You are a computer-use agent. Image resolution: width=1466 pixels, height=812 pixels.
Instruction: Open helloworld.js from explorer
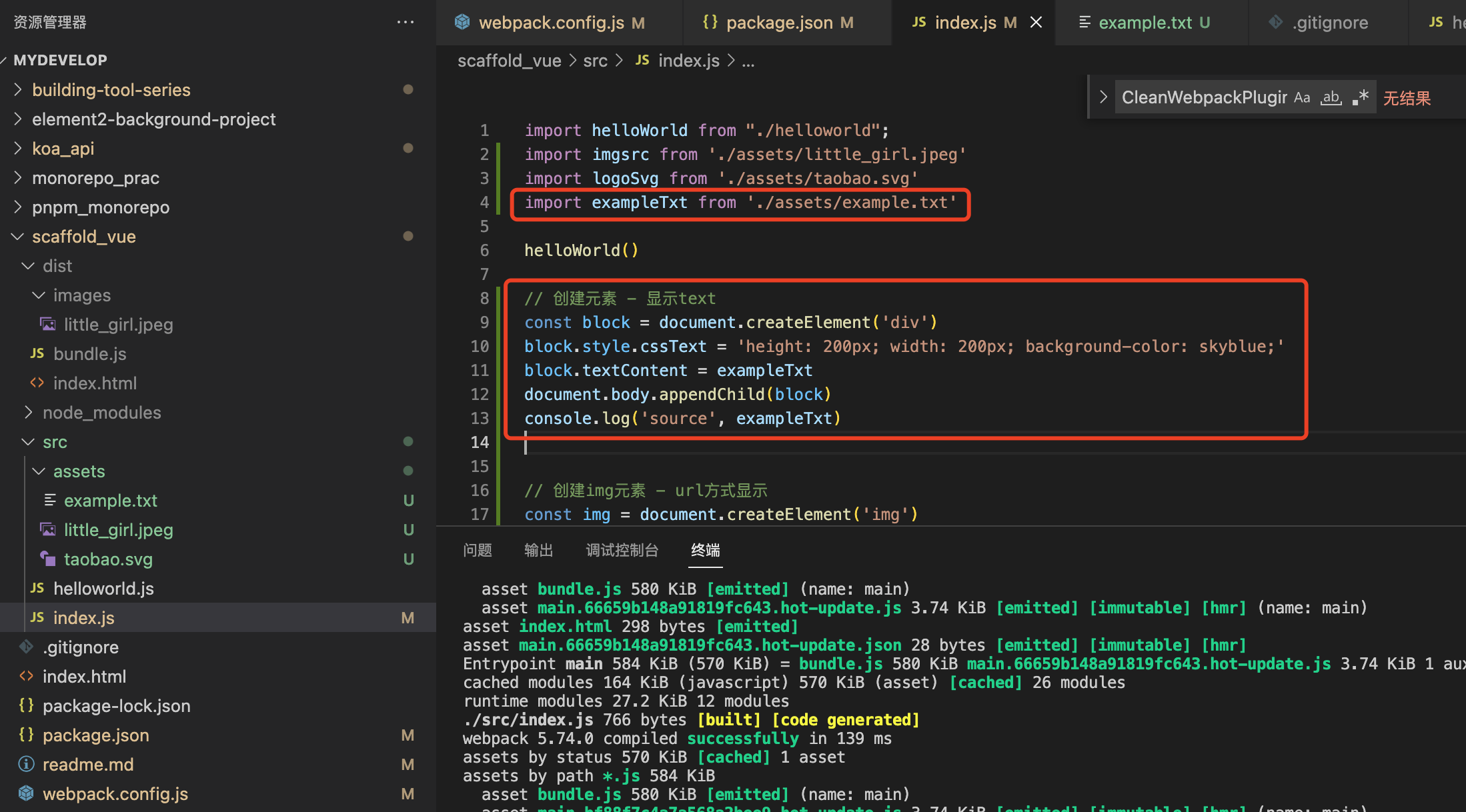click(103, 588)
